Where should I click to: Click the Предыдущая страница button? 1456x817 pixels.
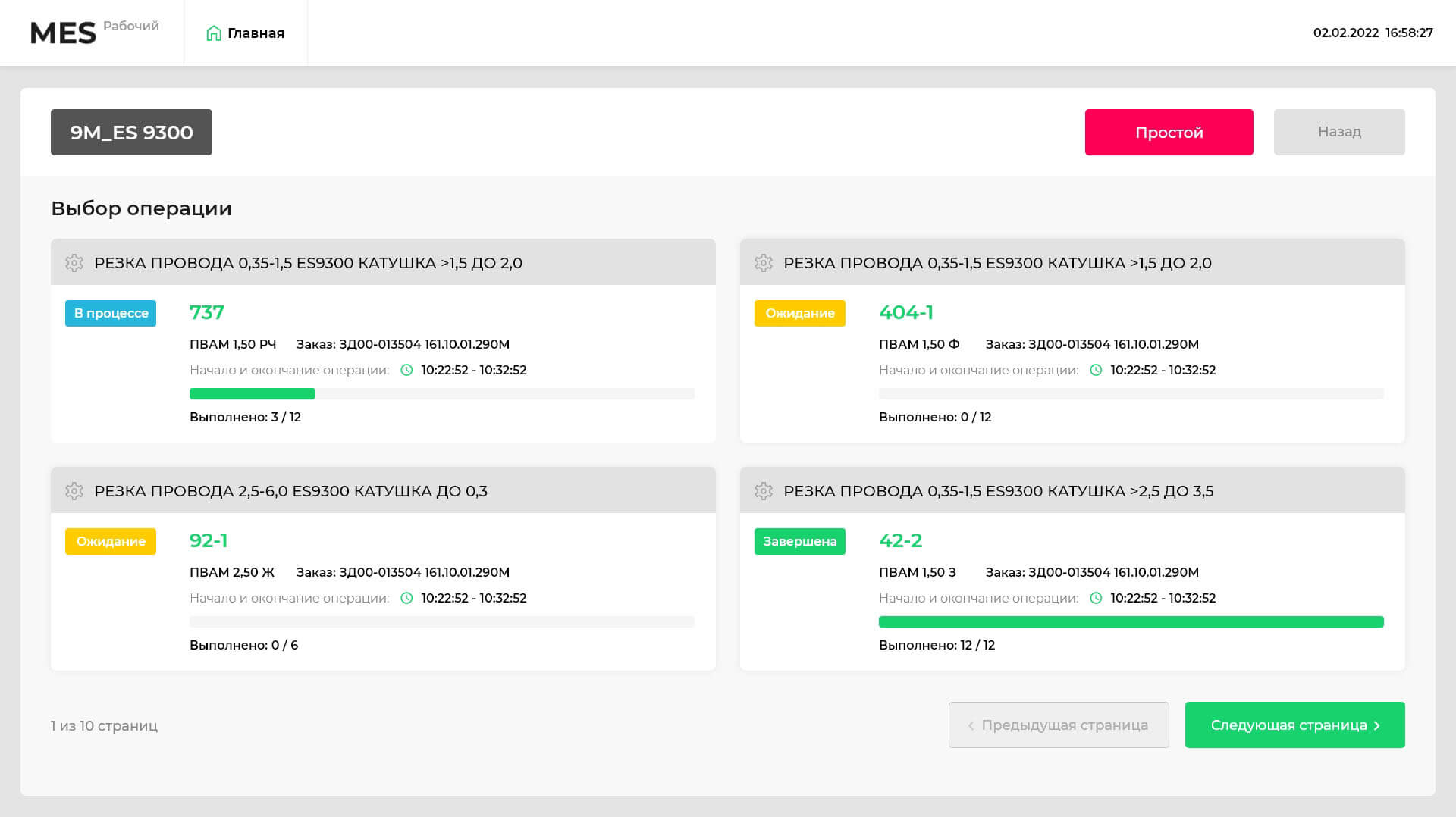pos(1059,725)
